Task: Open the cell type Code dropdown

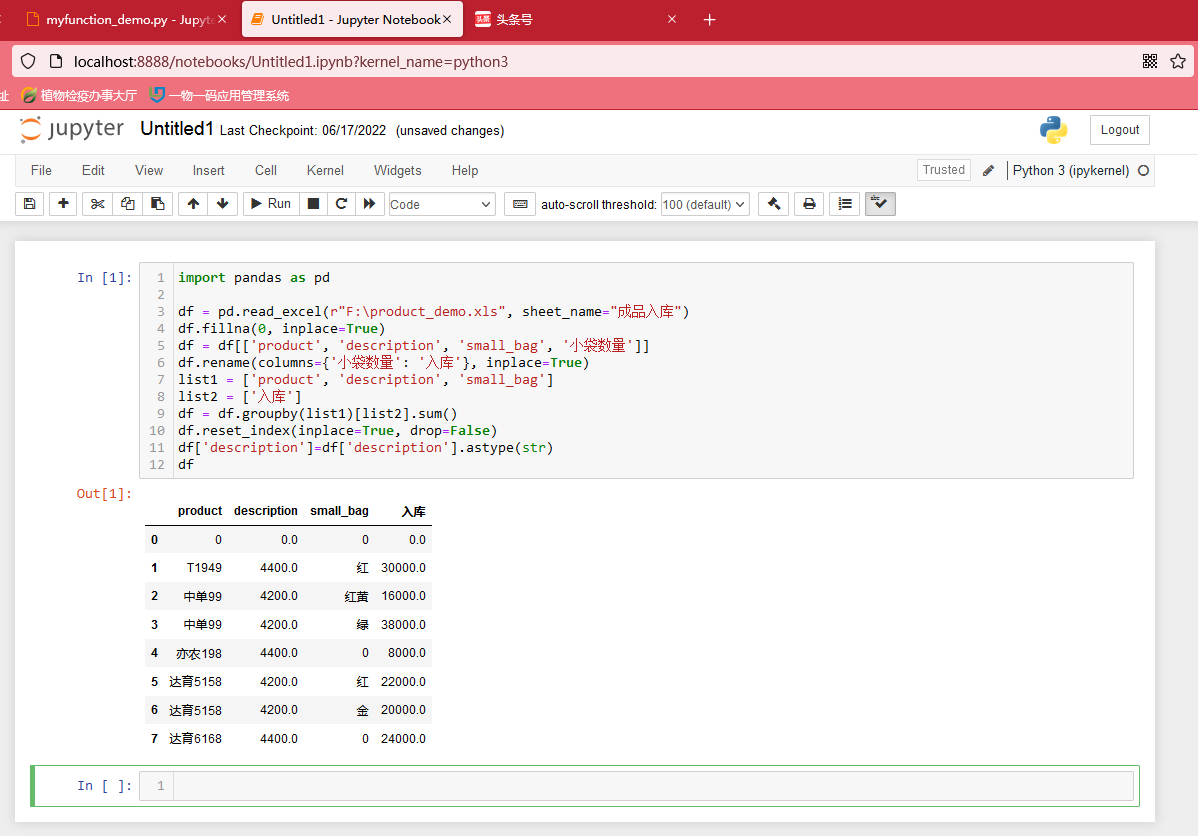Action: click(x=442, y=204)
